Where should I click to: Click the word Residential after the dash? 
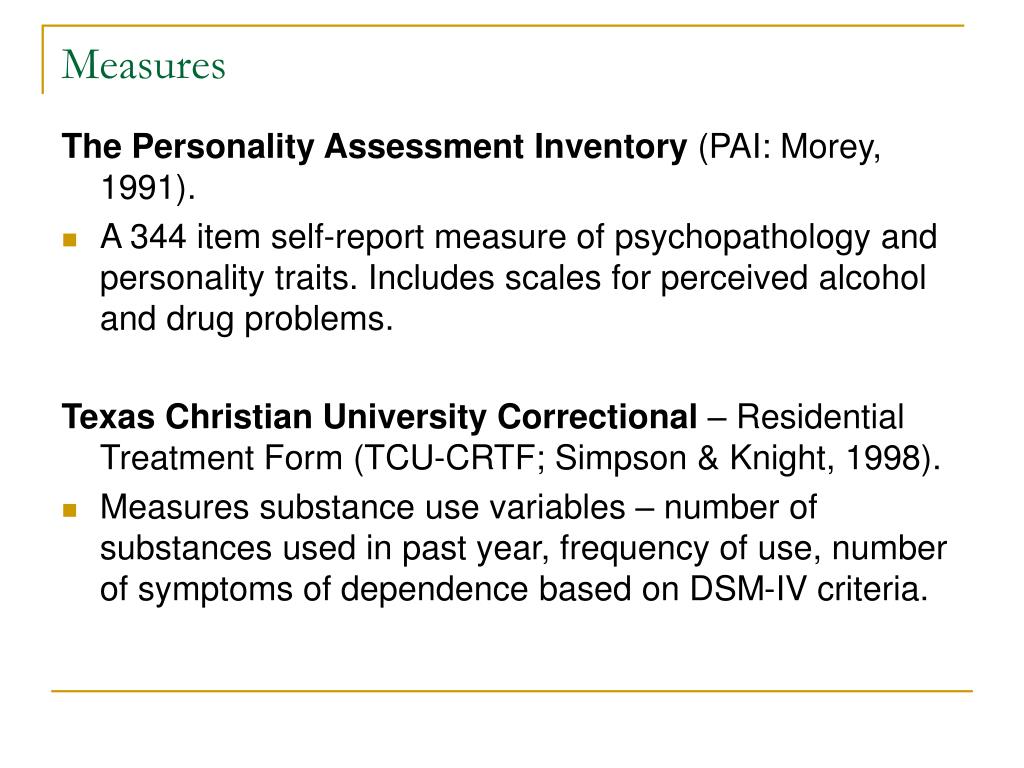[x=820, y=417]
